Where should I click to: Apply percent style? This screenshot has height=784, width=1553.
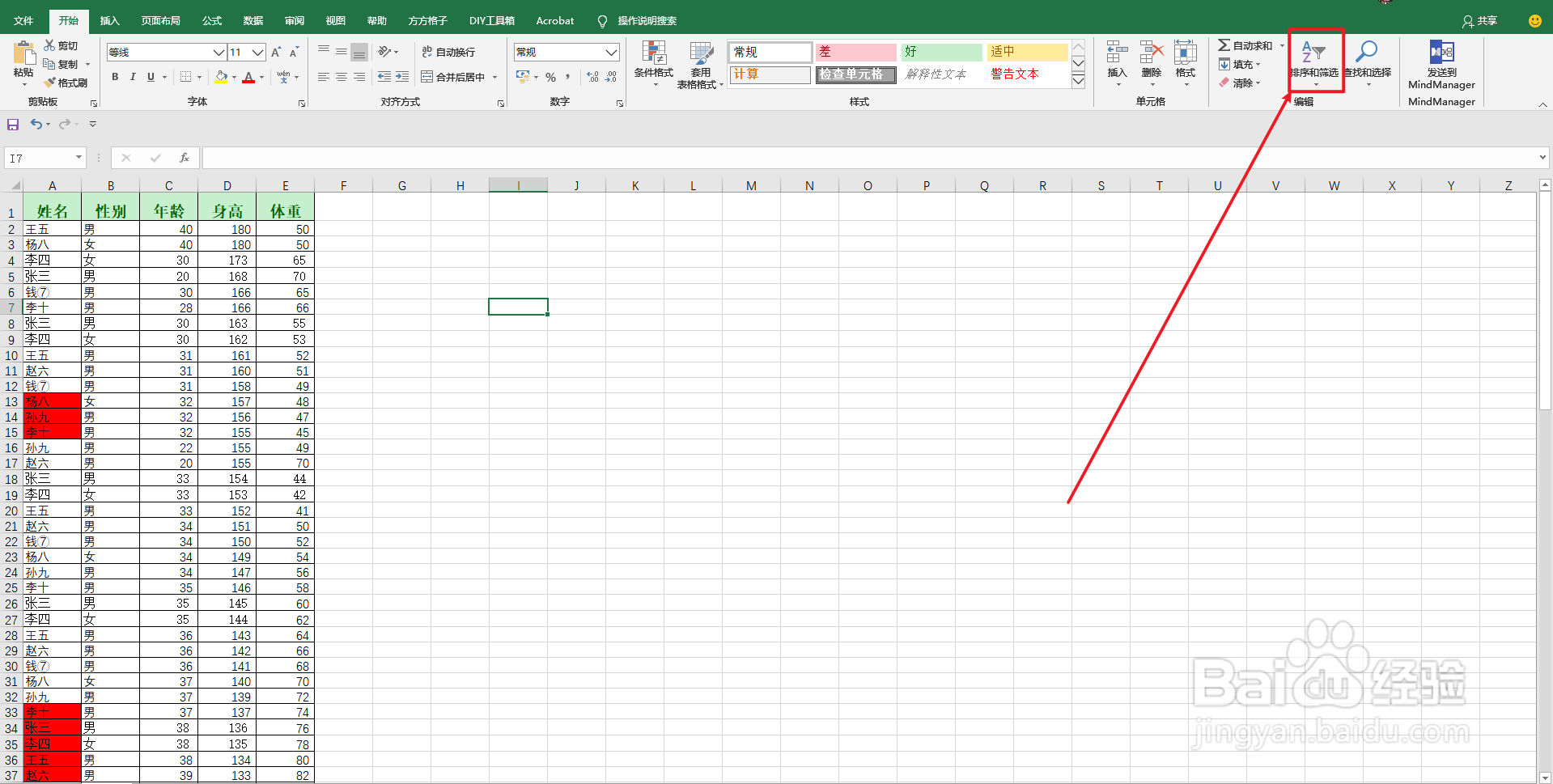(x=550, y=78)
